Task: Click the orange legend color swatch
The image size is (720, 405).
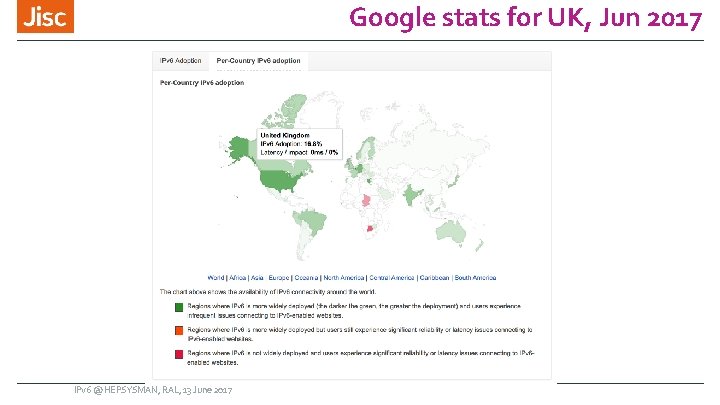Action: pos(180,331)
